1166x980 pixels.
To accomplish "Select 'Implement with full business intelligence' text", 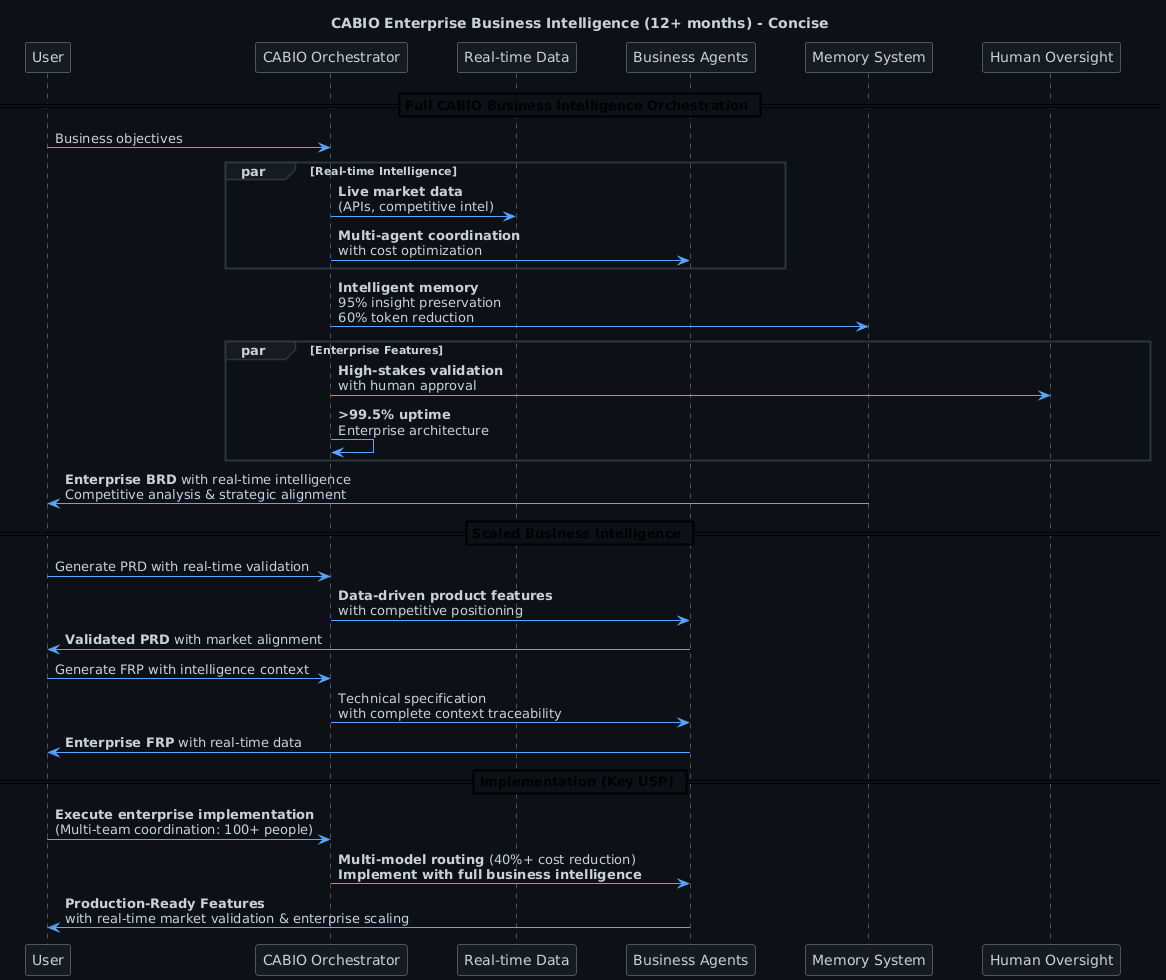I will [489, 874].
